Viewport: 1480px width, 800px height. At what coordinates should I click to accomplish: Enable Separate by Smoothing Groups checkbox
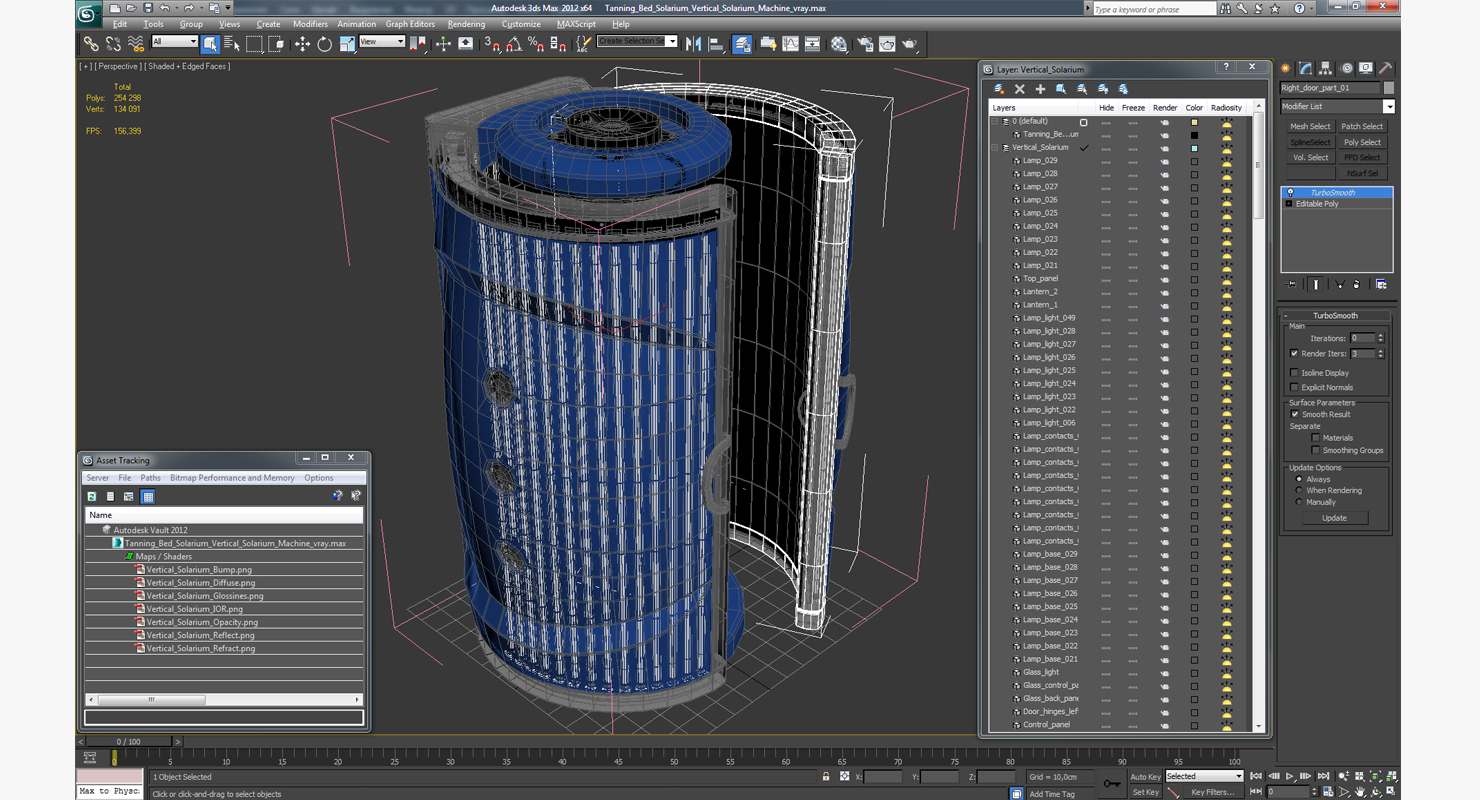[1316, 450]
